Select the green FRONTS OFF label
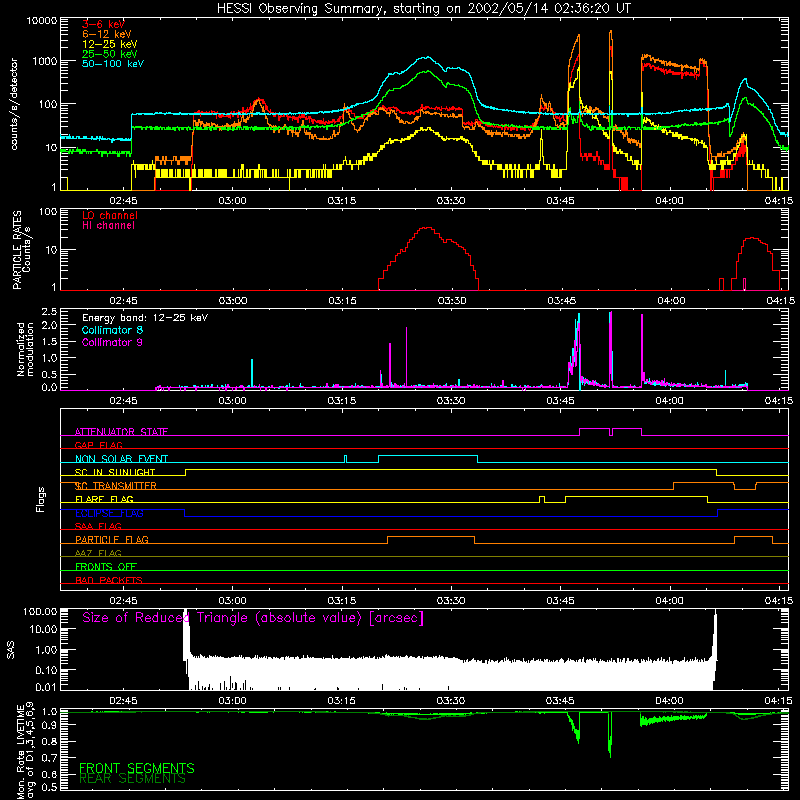800x800 pixels. (x=106, y=566)
